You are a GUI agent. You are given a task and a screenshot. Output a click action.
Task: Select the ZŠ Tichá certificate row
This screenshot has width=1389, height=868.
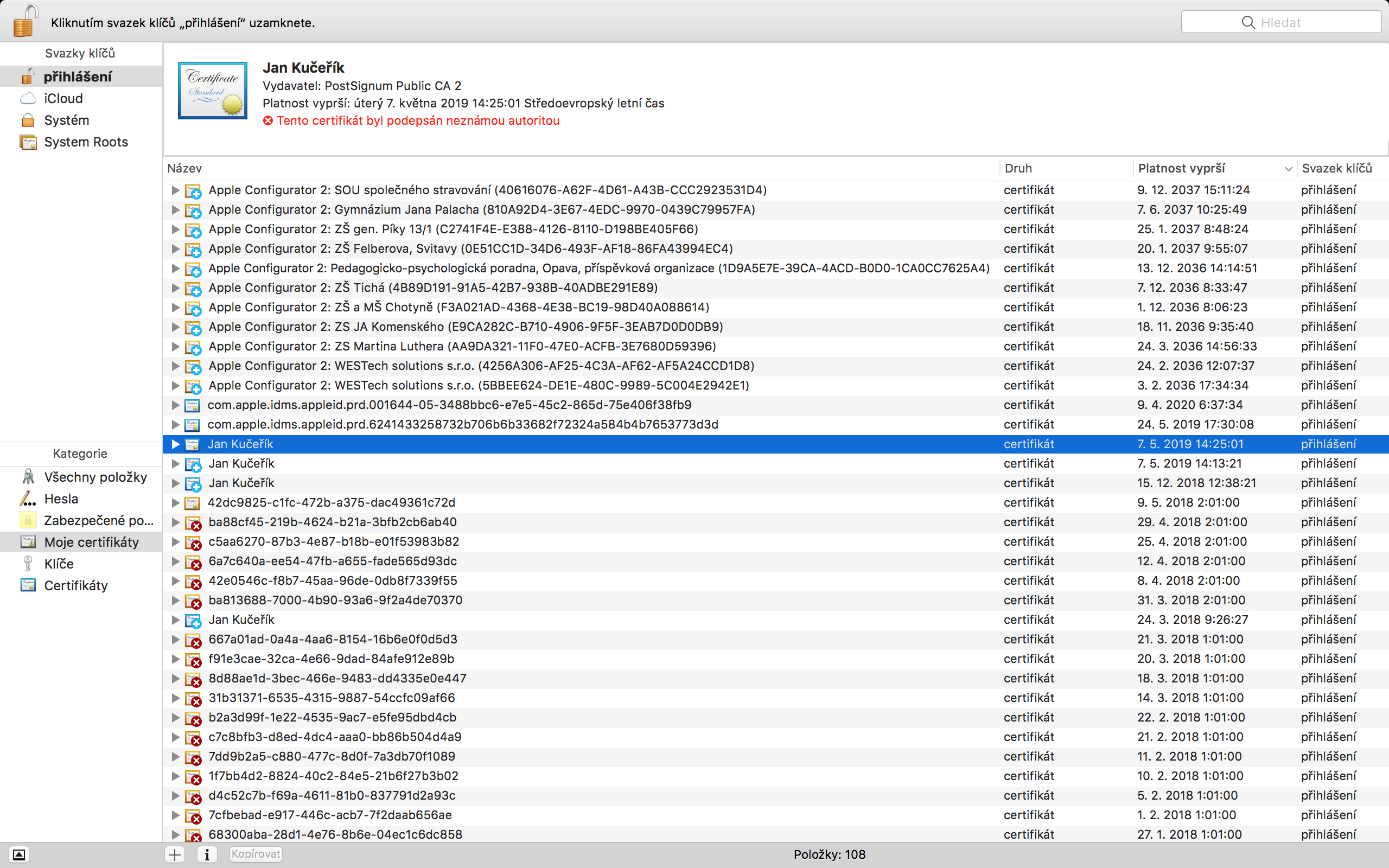click(x=433, y=288)
